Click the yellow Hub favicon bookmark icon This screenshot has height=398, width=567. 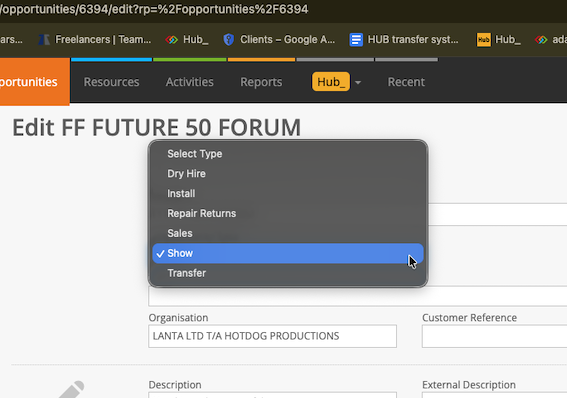pyautogui.click(x=483, y=39)
